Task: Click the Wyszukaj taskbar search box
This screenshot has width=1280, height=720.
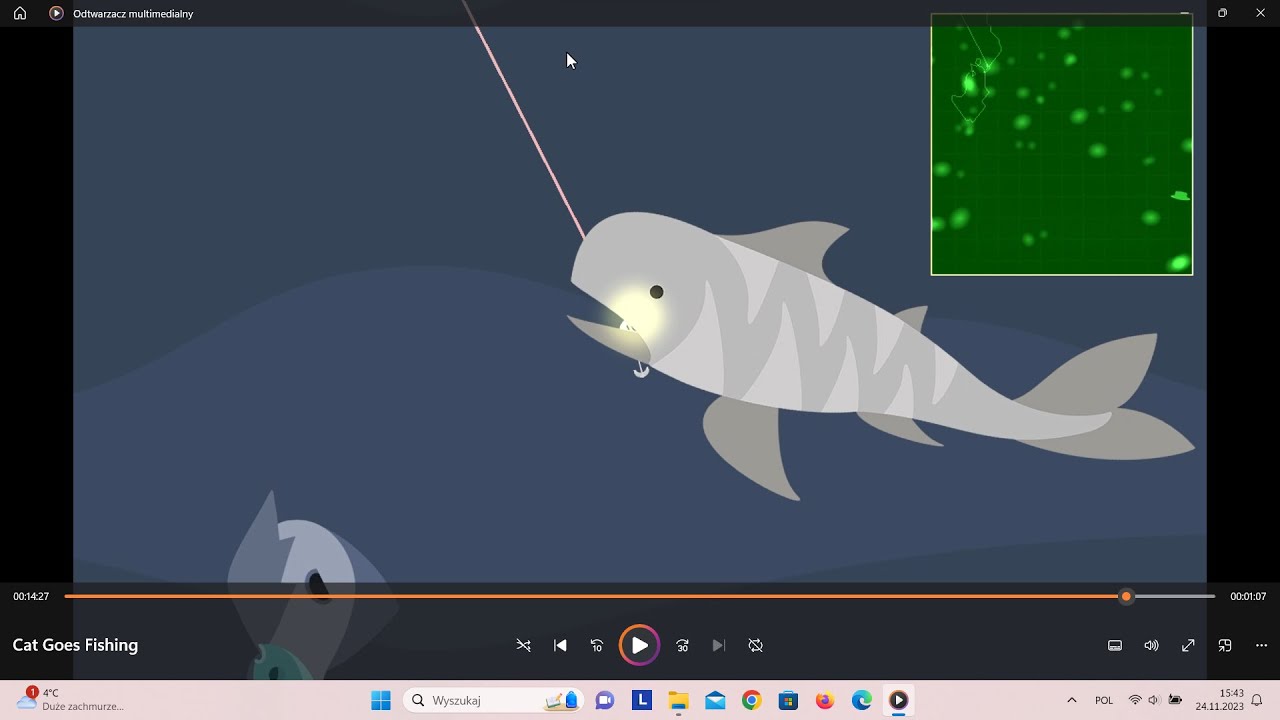Action: [x=495, y=700]
